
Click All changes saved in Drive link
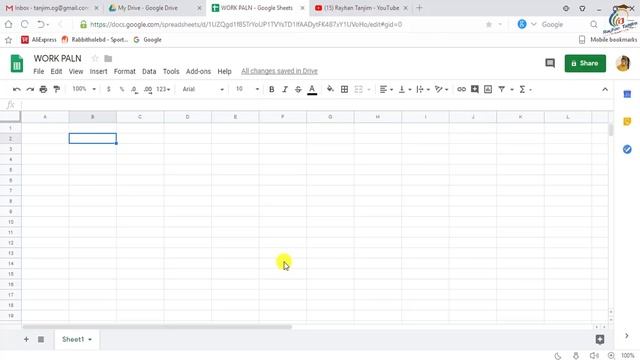(279, 71)
